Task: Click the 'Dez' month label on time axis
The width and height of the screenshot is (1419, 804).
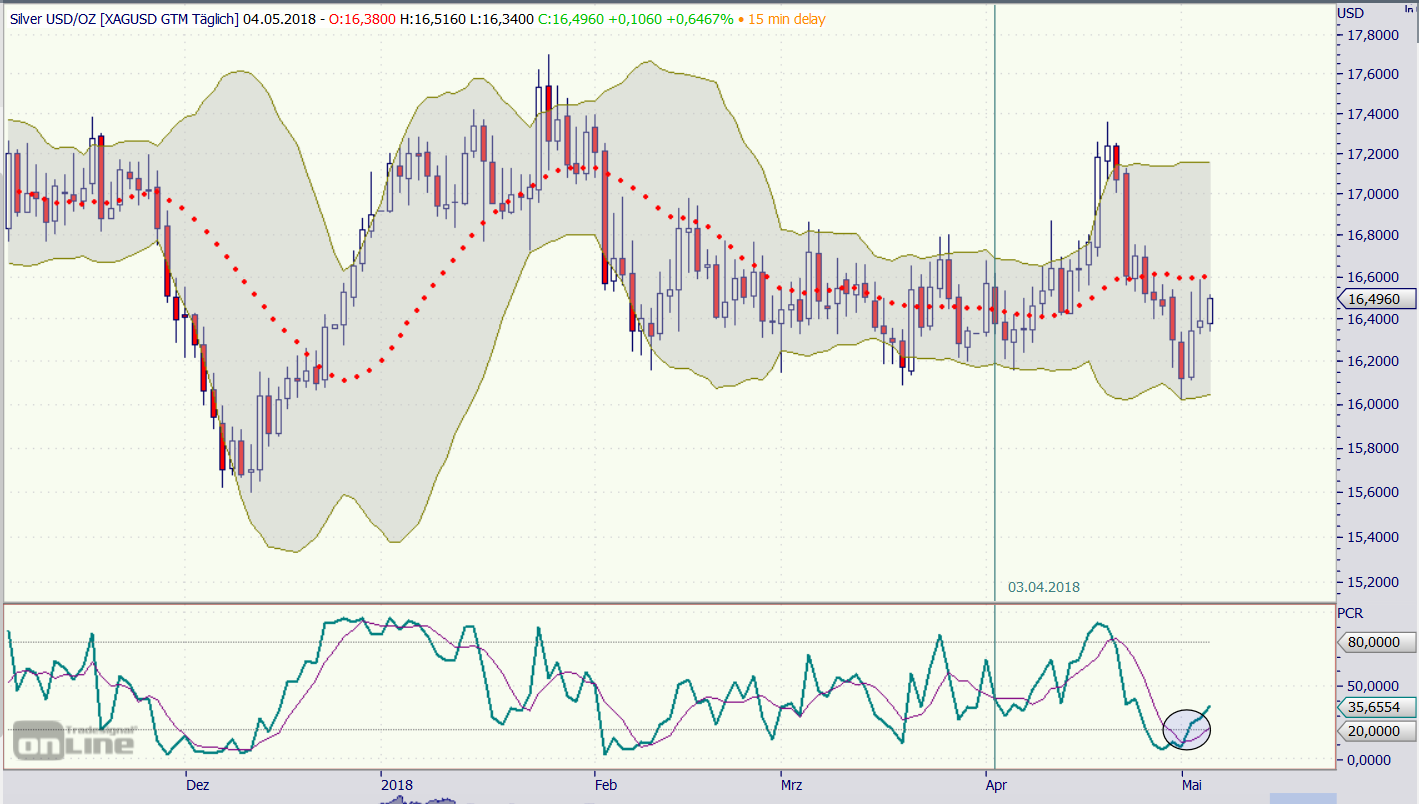Action: [x=198, y=785]
